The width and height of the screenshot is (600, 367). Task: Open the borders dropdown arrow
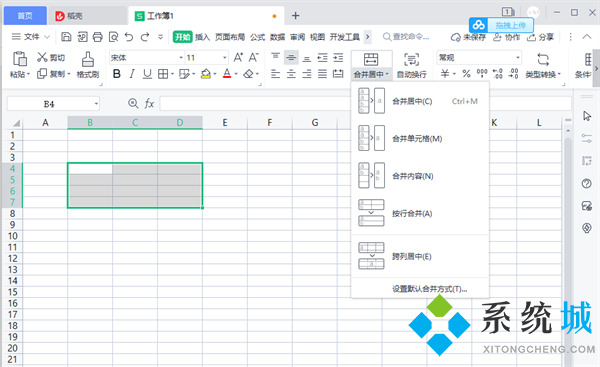click(173, 74)
